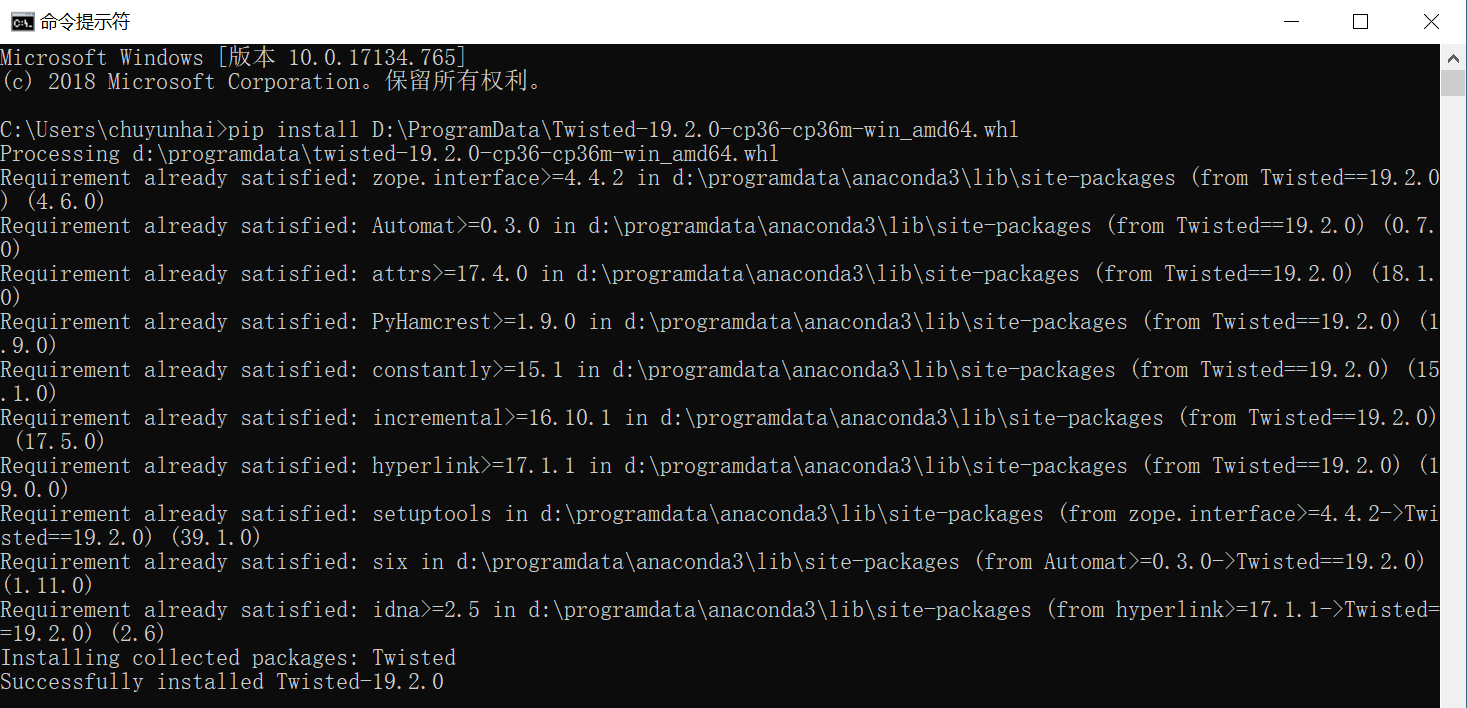Click the 命令提示符 title bar text

85,22
